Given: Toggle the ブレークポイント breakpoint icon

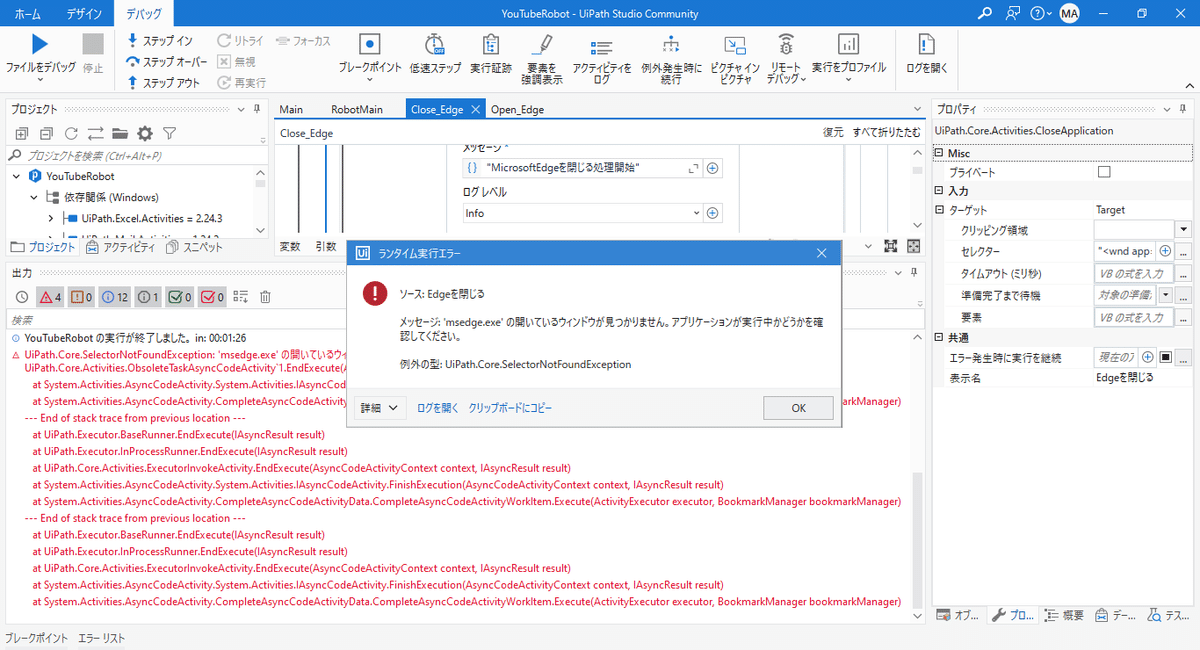Looking at the screenshot, I should click(370, 44).
